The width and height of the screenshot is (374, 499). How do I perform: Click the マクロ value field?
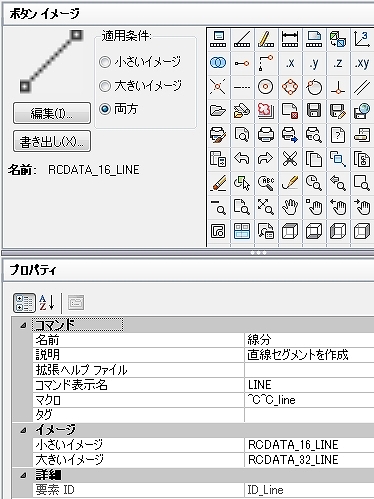click(309, 400)
